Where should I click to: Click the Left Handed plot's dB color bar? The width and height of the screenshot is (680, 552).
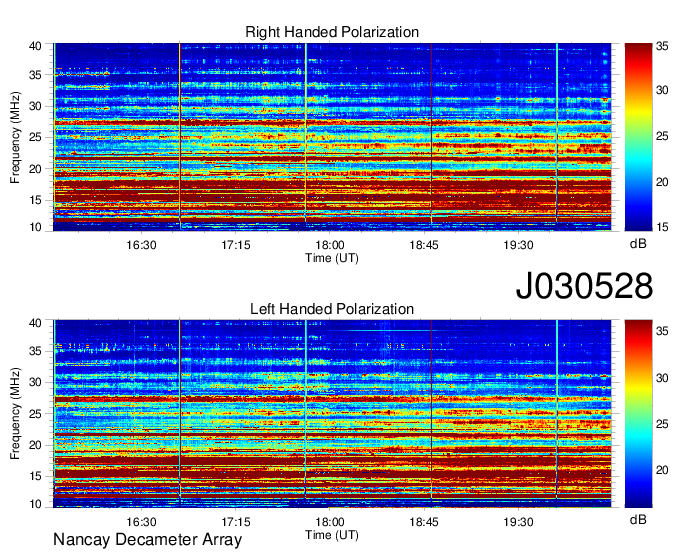click(x=638, y=414)
